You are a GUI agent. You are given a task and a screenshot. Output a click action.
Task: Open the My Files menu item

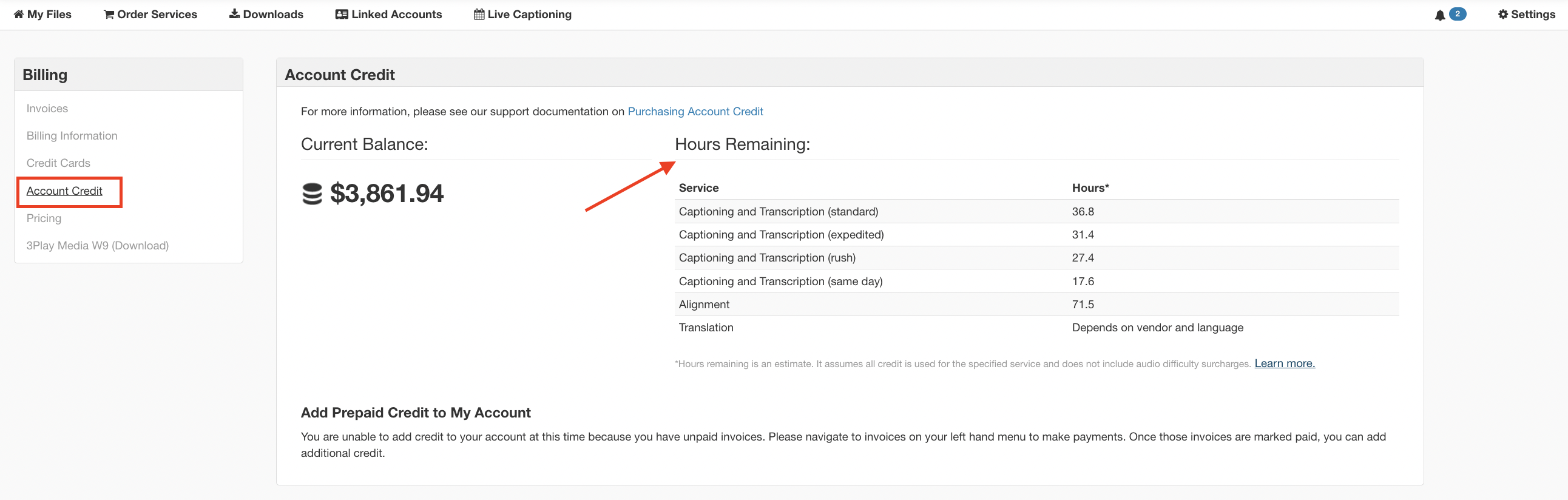click(x=42, y=14)
